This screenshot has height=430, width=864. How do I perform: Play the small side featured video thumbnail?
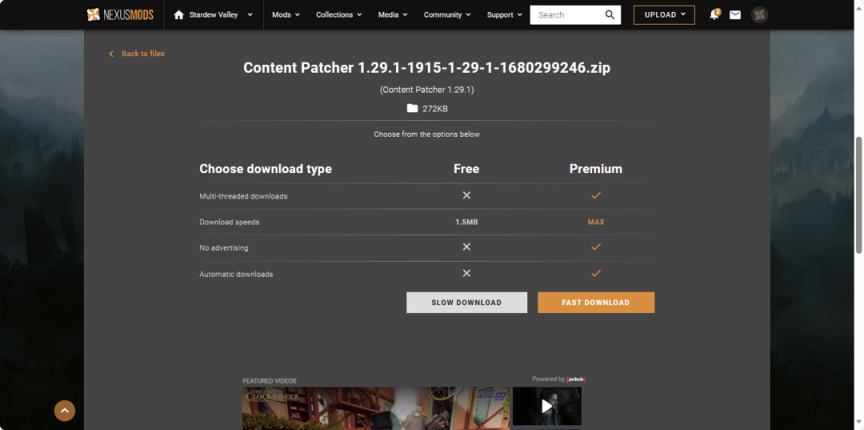pos(547,406)
